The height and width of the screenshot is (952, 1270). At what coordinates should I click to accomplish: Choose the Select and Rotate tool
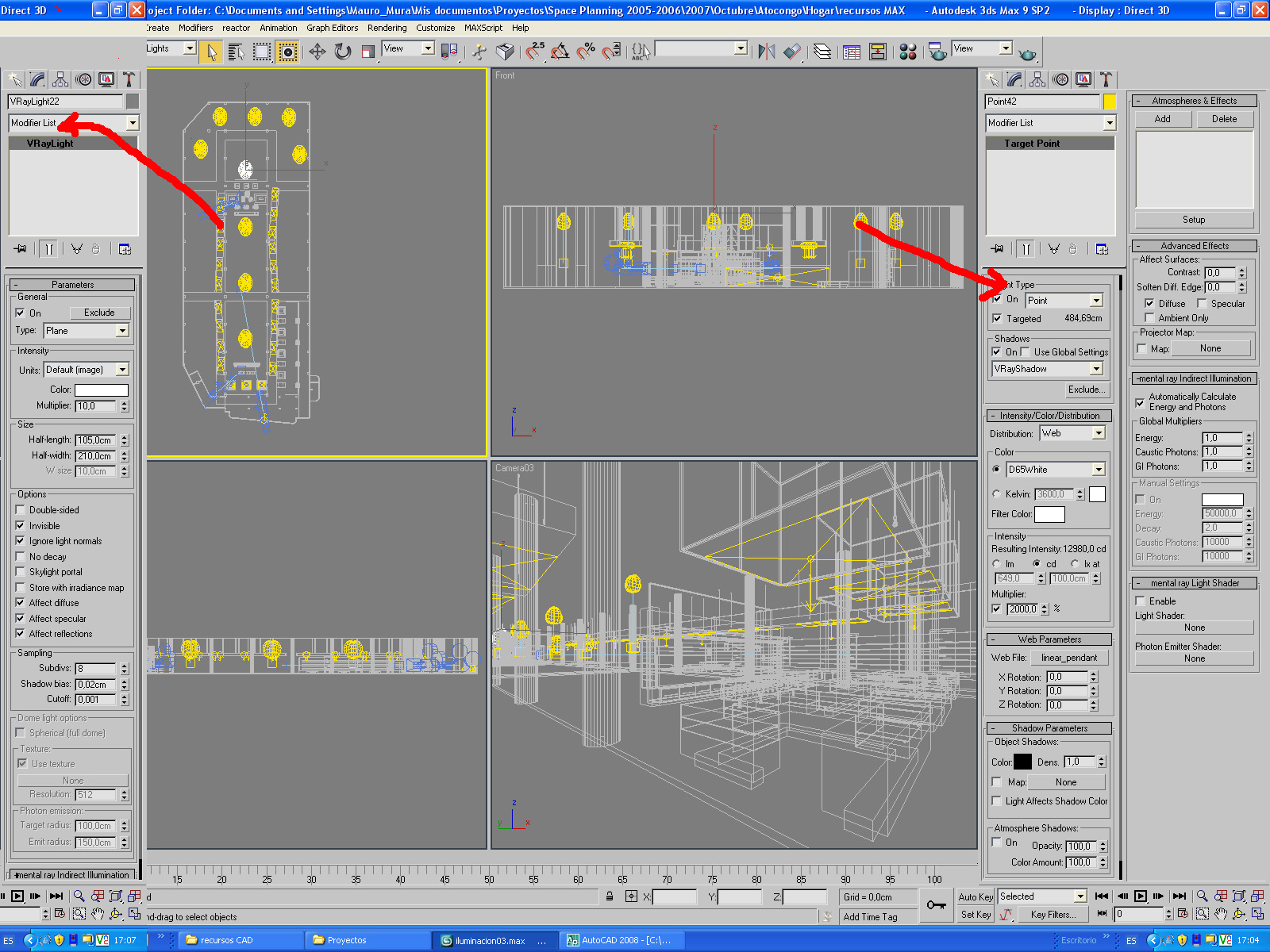[x=343, y=52]
